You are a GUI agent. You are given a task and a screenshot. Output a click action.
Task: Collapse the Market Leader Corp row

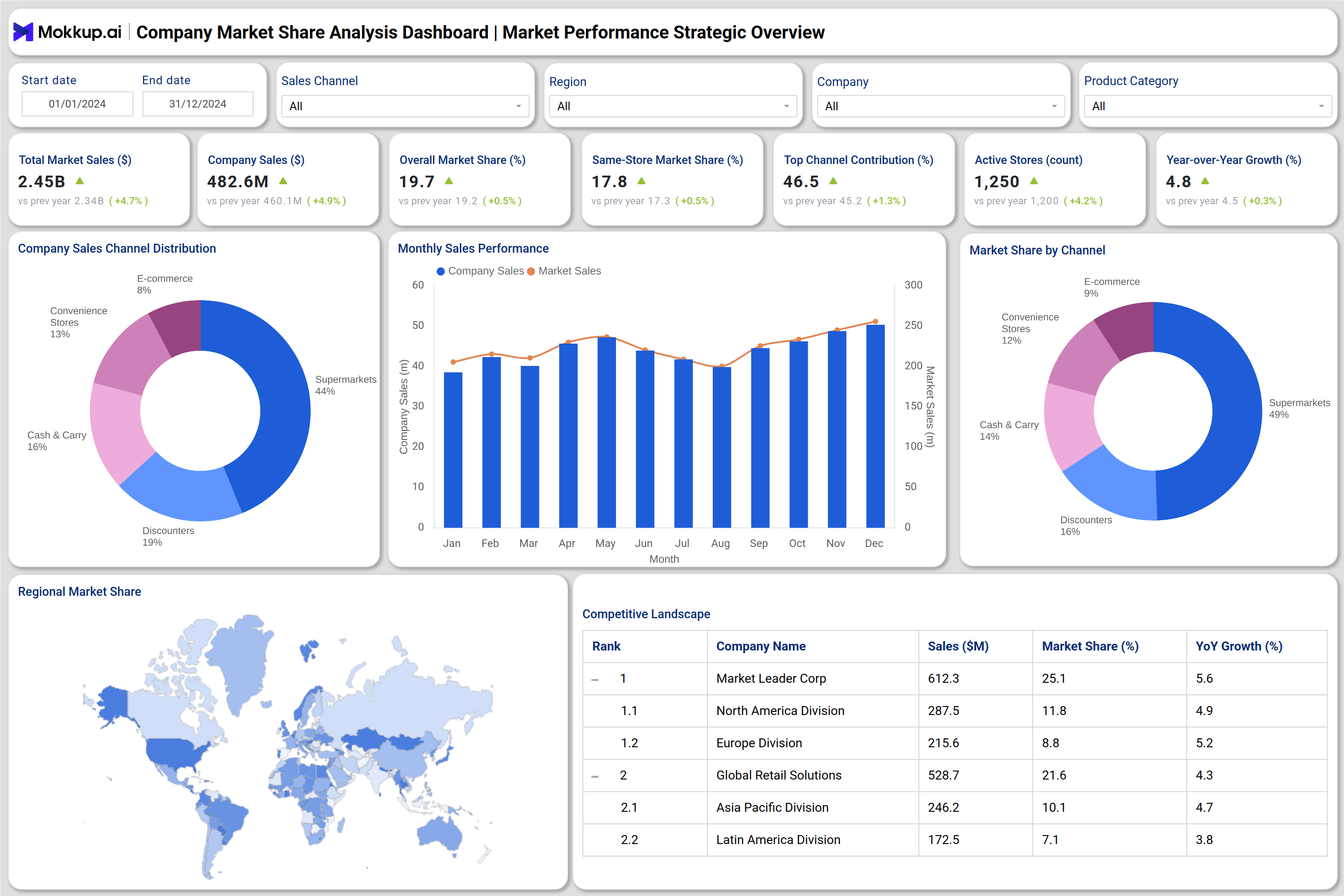click(595, 680)
